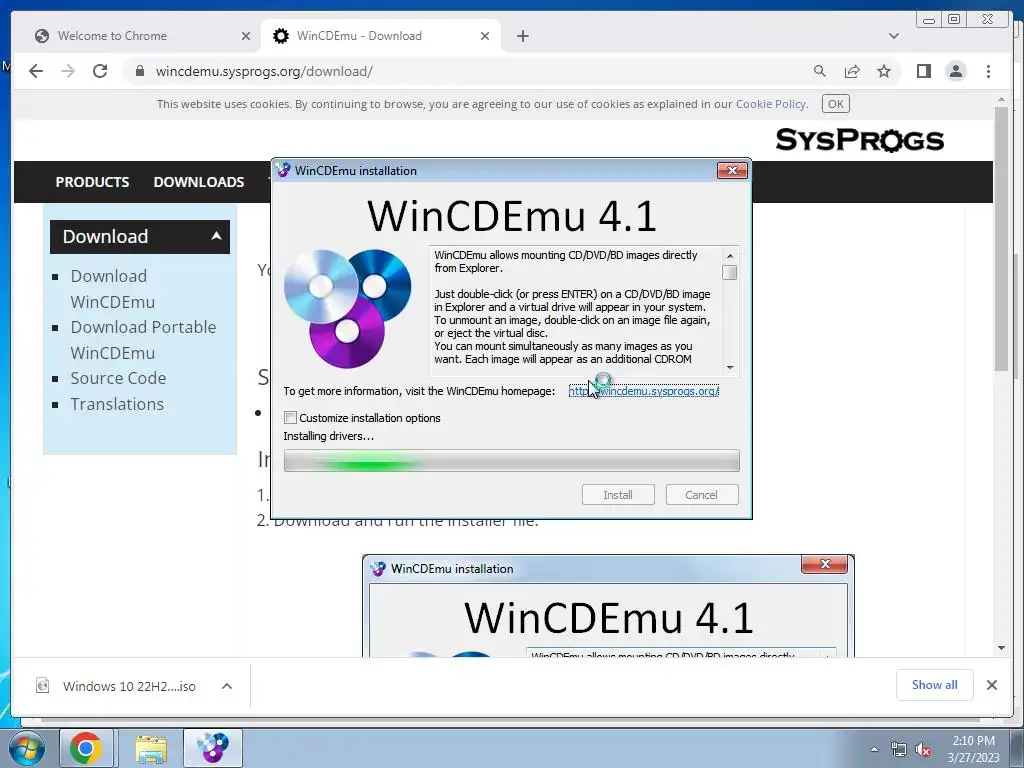Click the description scrollbar thumb
The width and height of the screenshot is (1024, 768).
730,272
